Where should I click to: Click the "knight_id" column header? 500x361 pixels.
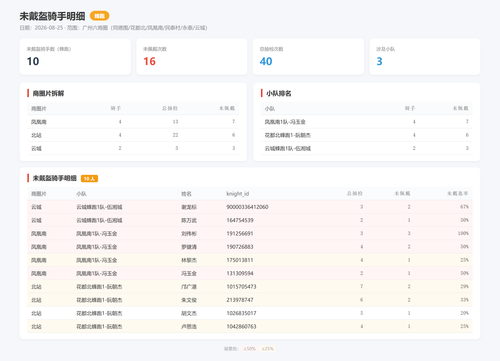pos(238,194)
